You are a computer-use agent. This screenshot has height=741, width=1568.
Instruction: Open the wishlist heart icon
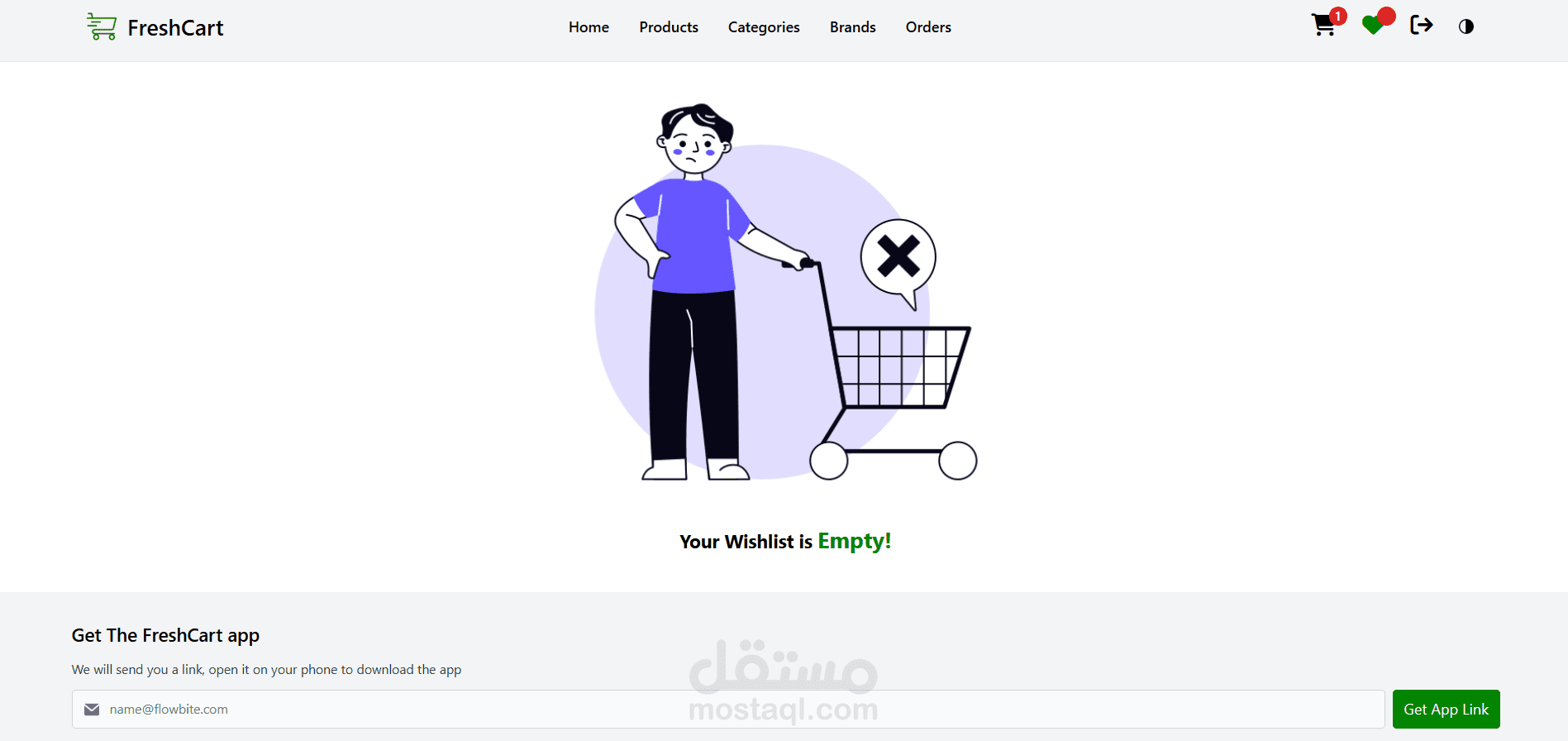tap(1373, 26)
